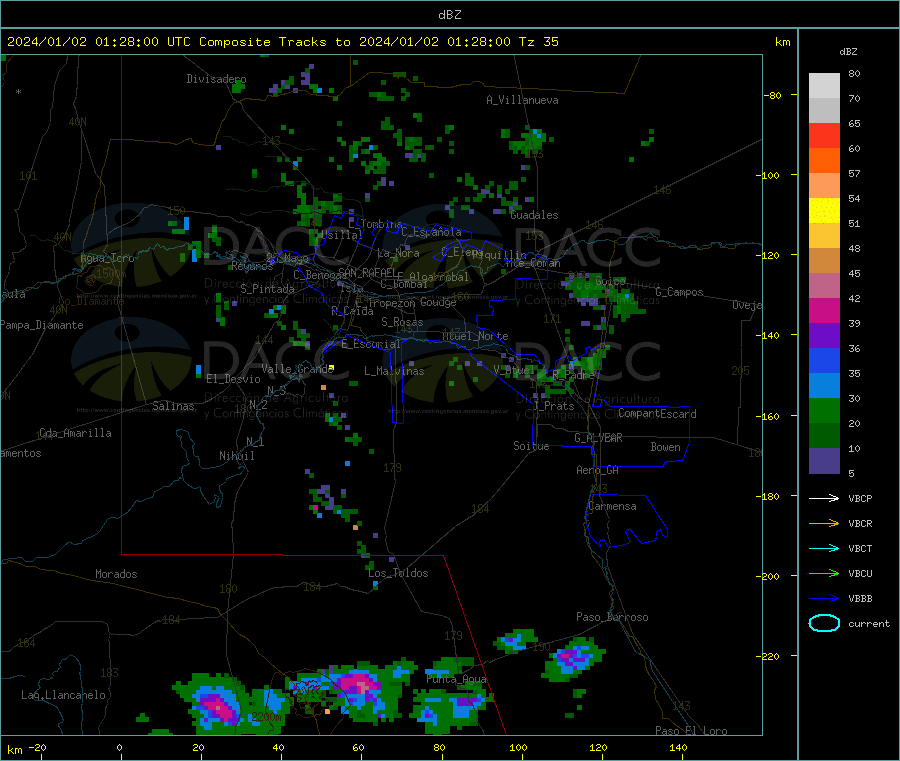This screenshot has width=900, height=761.
Task: Click the Morados map label
Action: click(x=116, y=574)
